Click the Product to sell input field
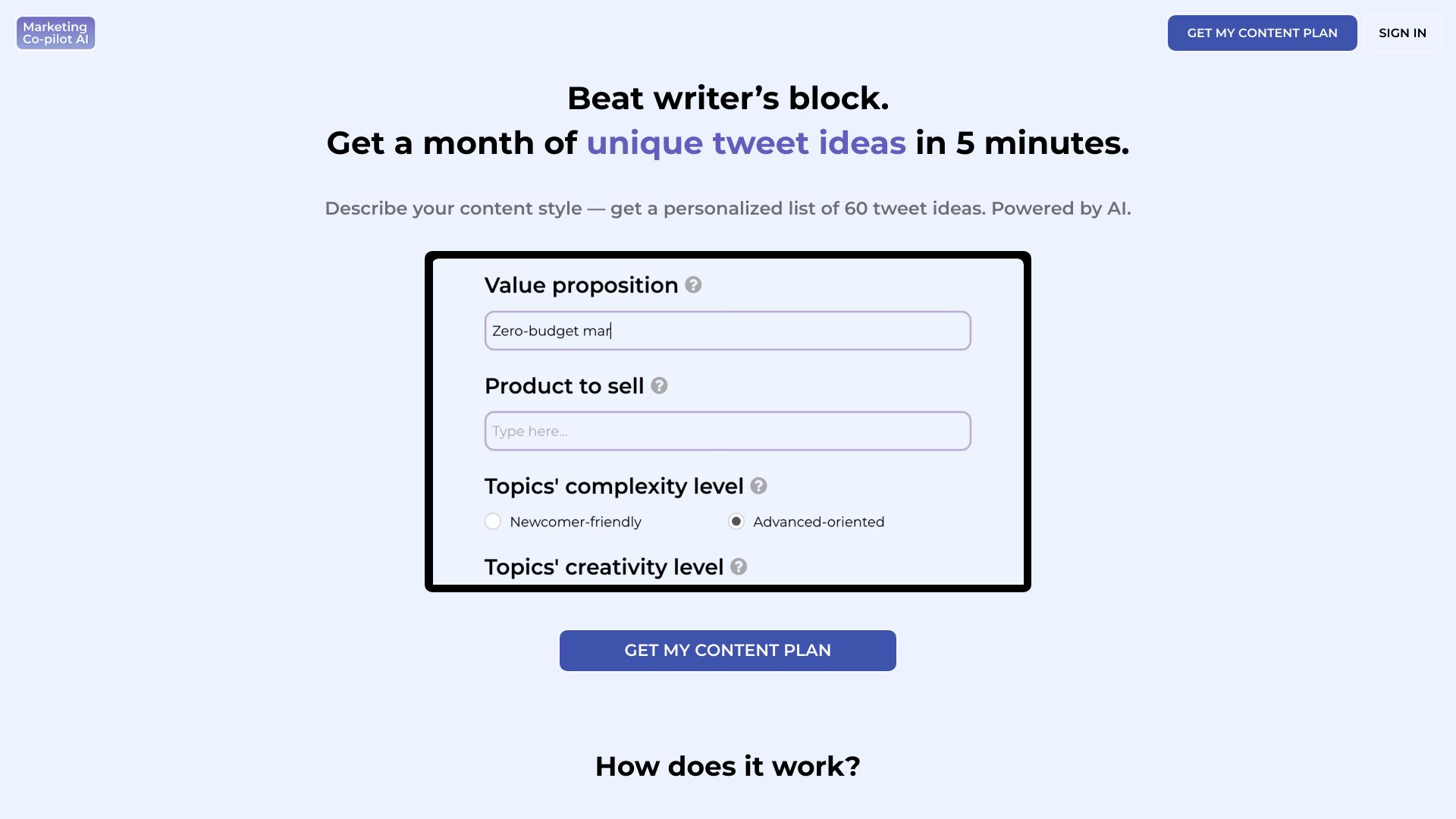Viewport: 1456px width, 819px height. tap(727, 431)
